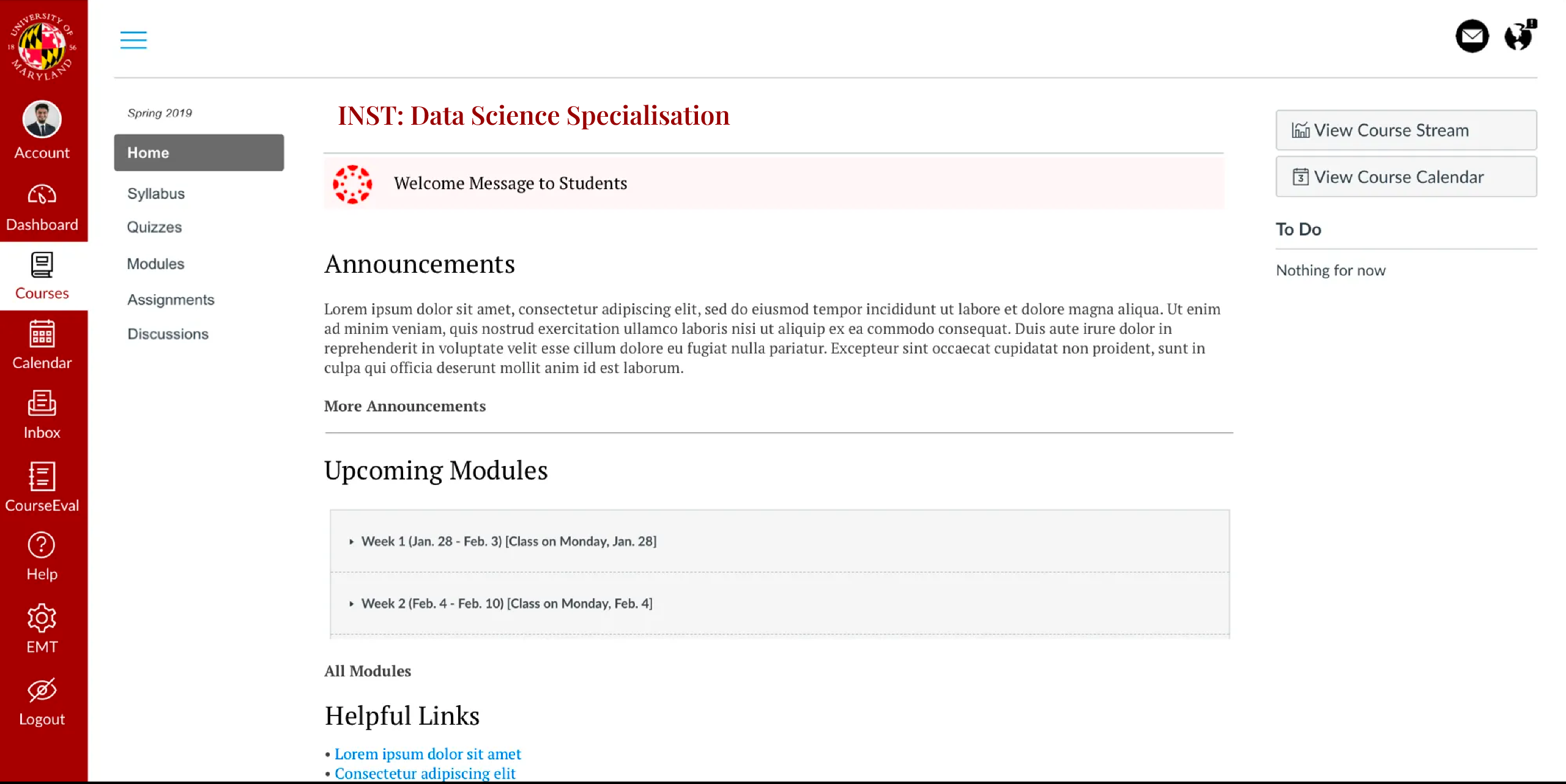Navigate to Discussions section
The image size is (1566, 784).
pyautogui.click(x=167, y=333)
